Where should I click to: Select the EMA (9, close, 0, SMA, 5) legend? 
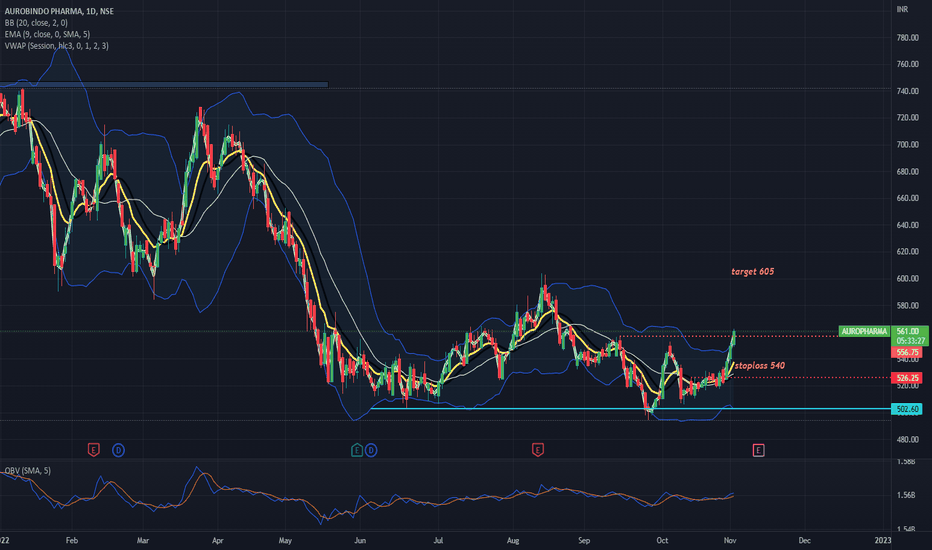tap(47, 34)
